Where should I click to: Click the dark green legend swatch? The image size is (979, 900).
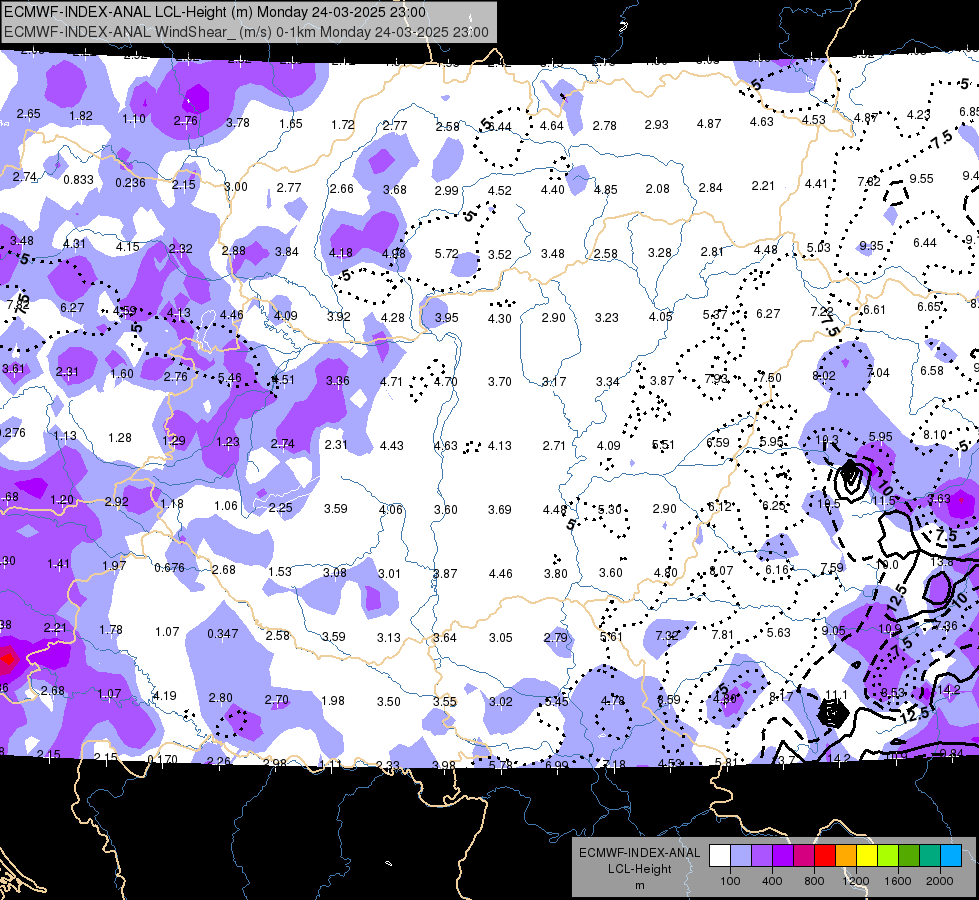[909, 856]
